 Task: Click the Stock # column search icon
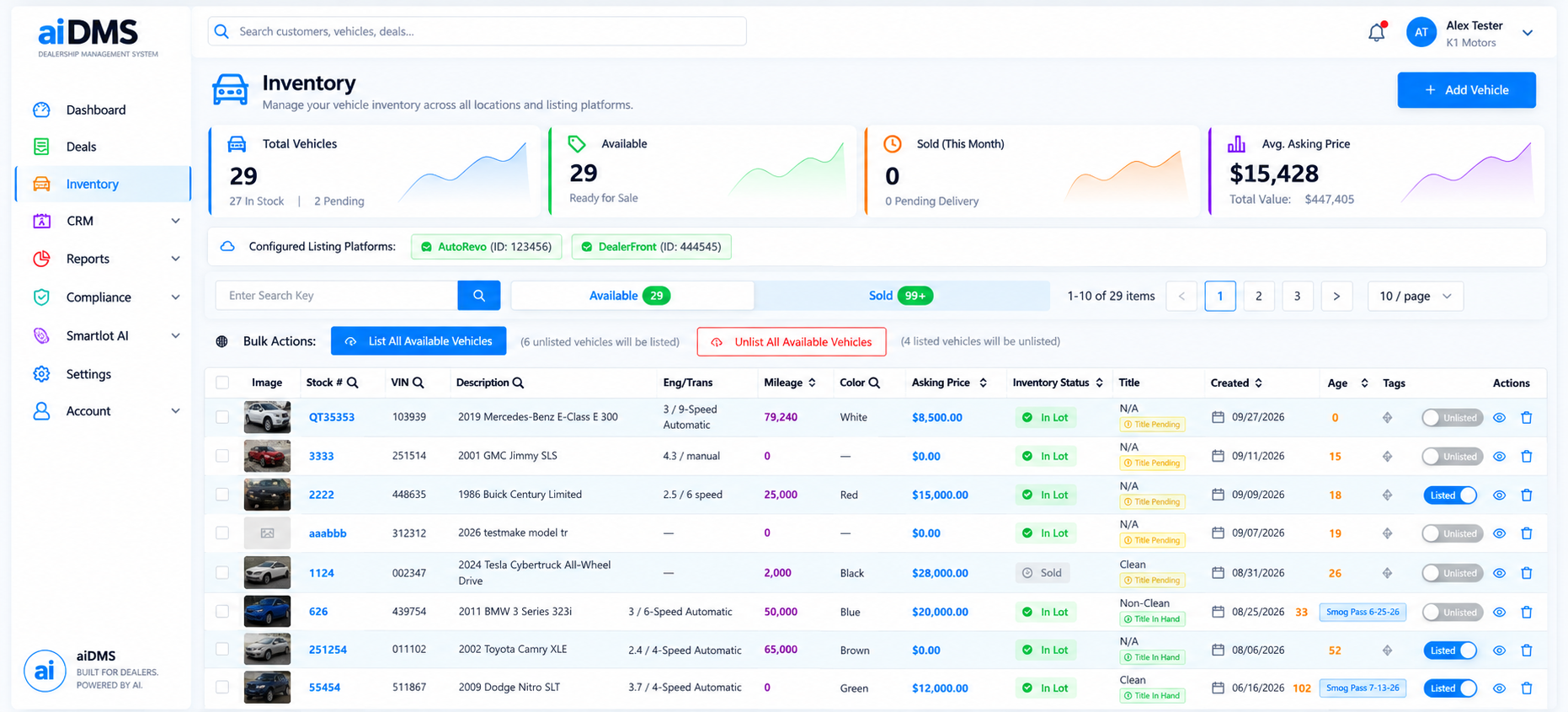tap(353, 383)
